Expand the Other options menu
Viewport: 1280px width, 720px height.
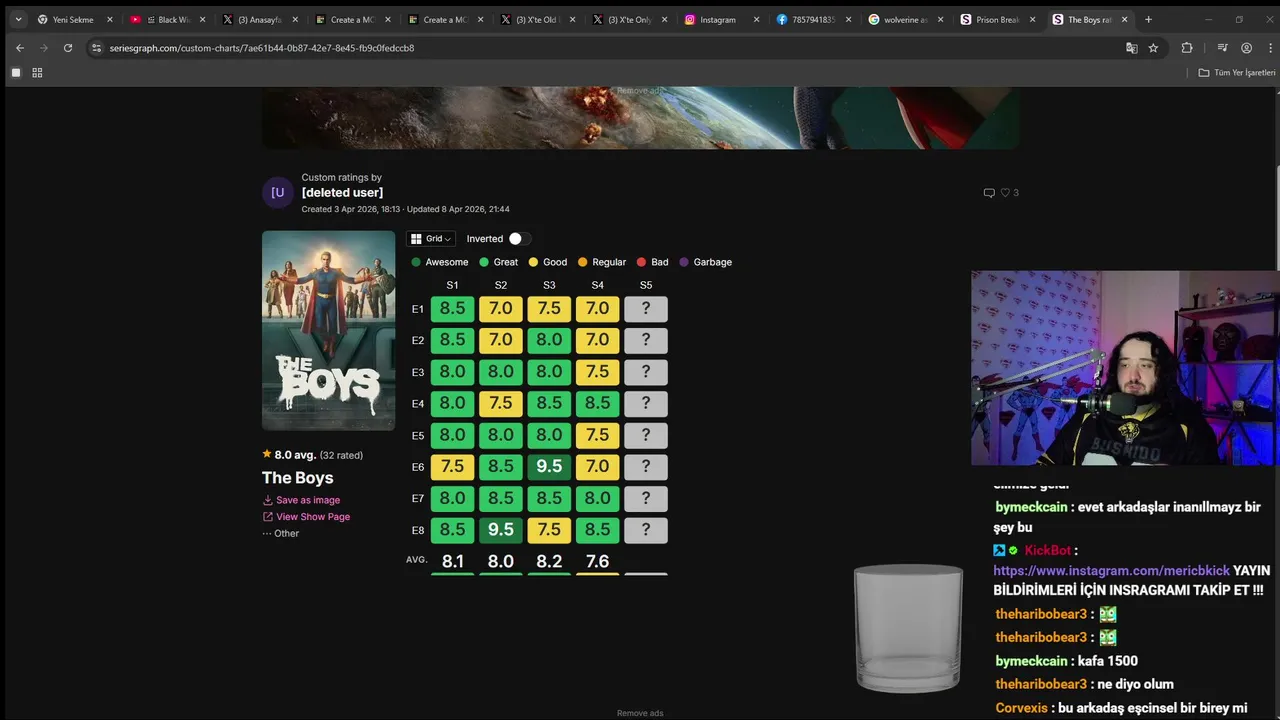281,534
